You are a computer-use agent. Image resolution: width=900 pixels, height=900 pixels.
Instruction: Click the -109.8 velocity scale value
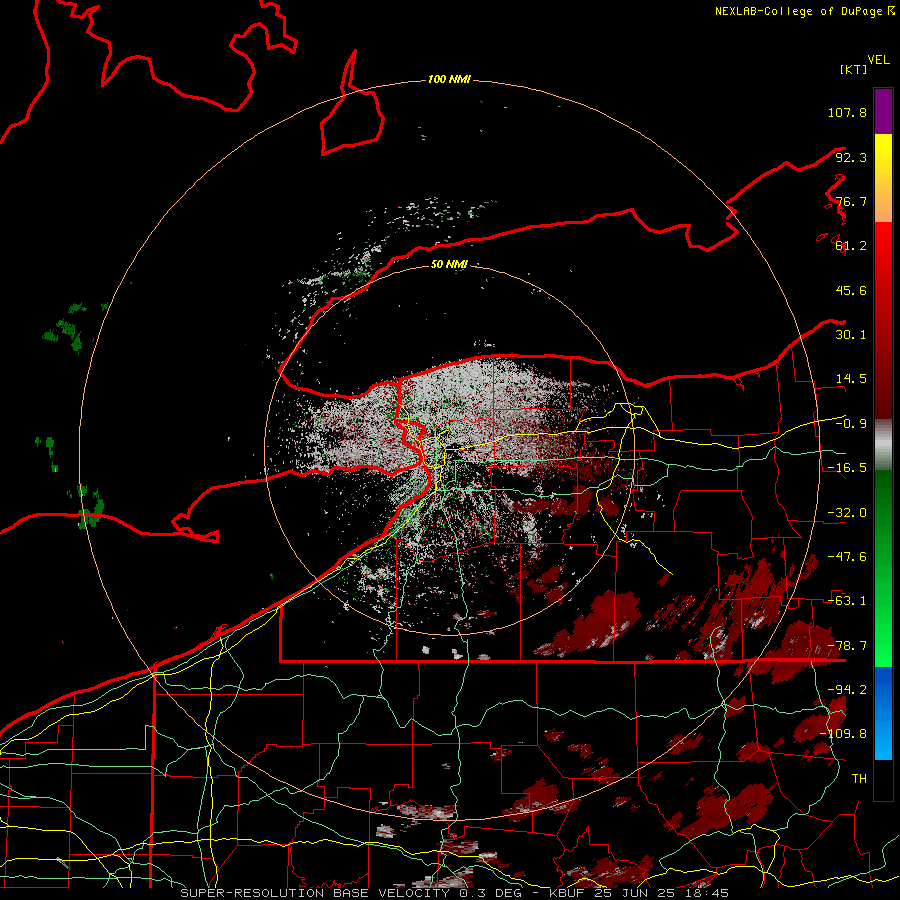pos(844,734)
